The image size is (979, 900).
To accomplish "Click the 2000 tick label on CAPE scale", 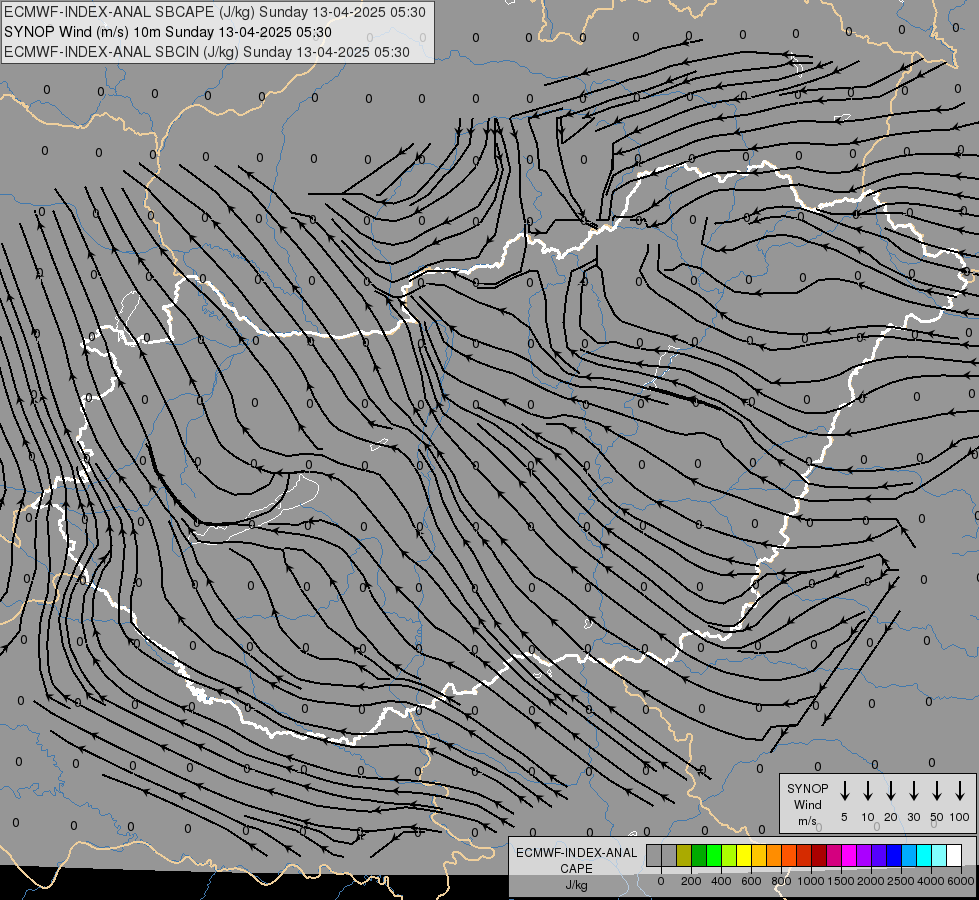I will 871,881.
